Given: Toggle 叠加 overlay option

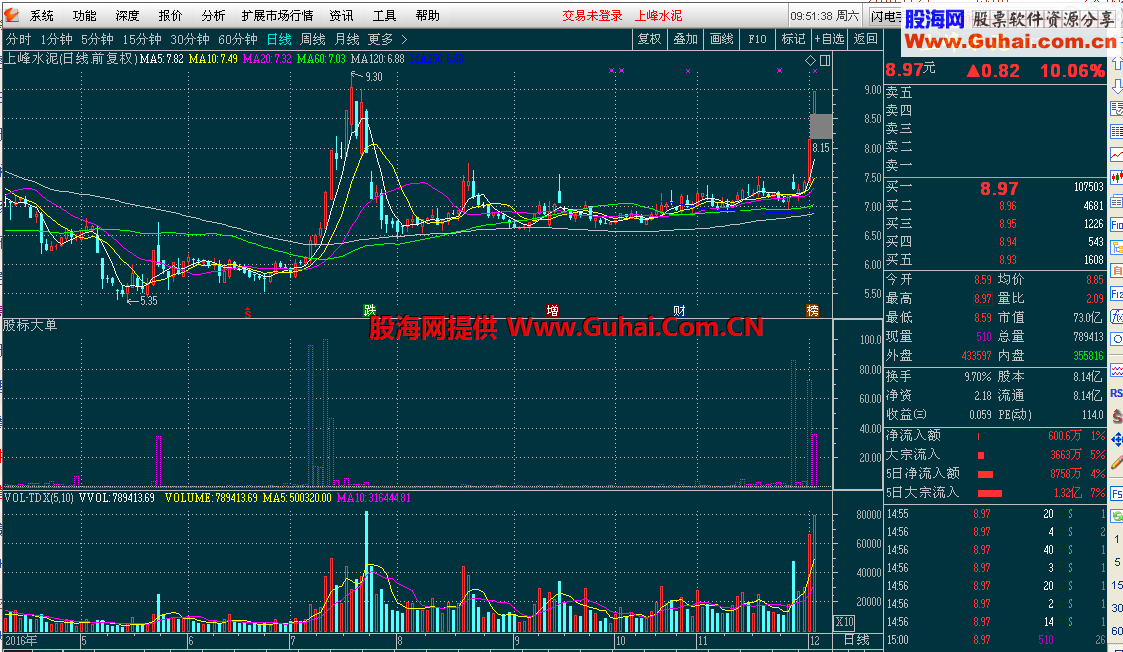Looking at the screenshot, I should click(x=685, y=39).
